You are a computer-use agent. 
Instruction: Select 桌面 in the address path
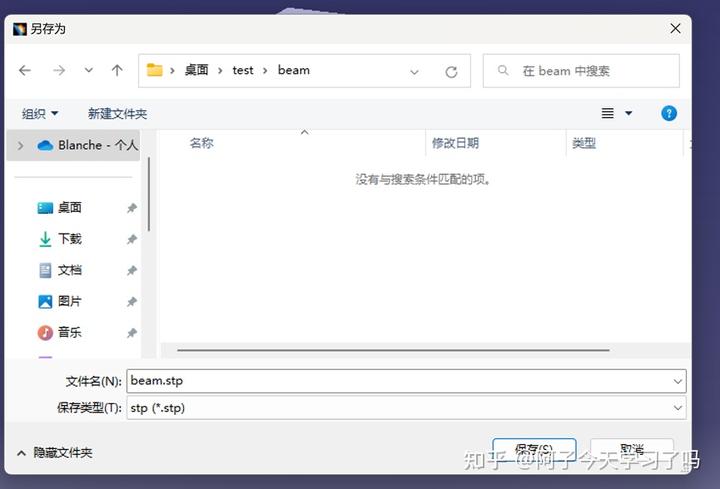point(197,70)
